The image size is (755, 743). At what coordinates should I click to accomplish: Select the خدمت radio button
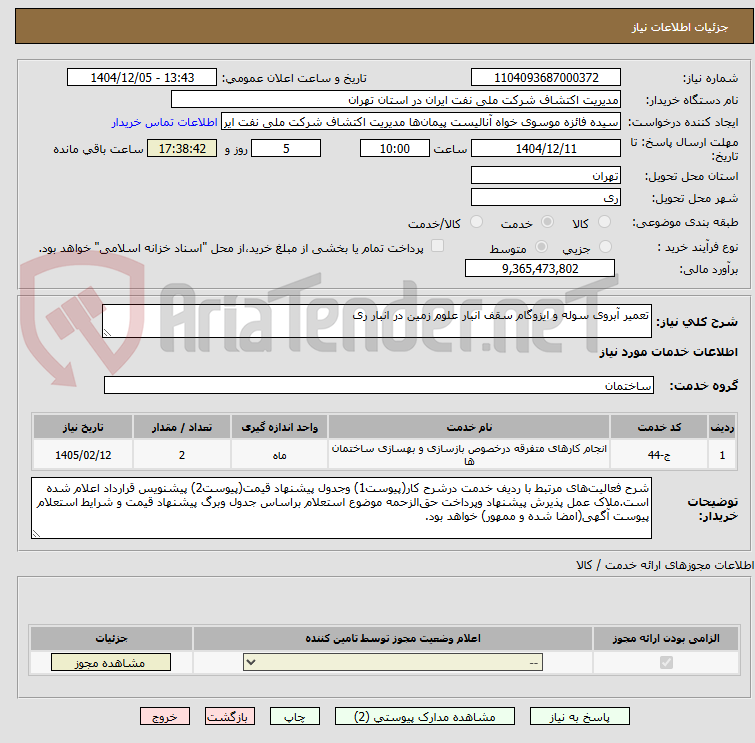[547, 222]
